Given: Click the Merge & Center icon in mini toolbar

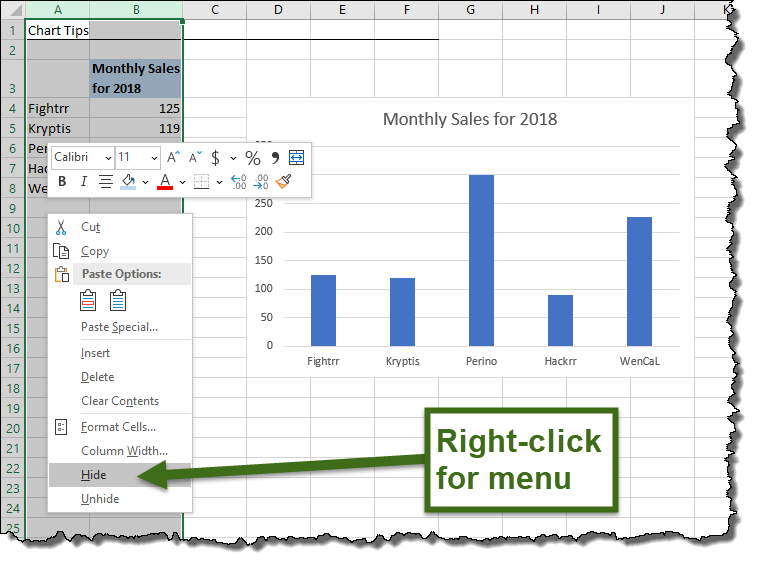Looking at the screenshot, I should 296,158.
